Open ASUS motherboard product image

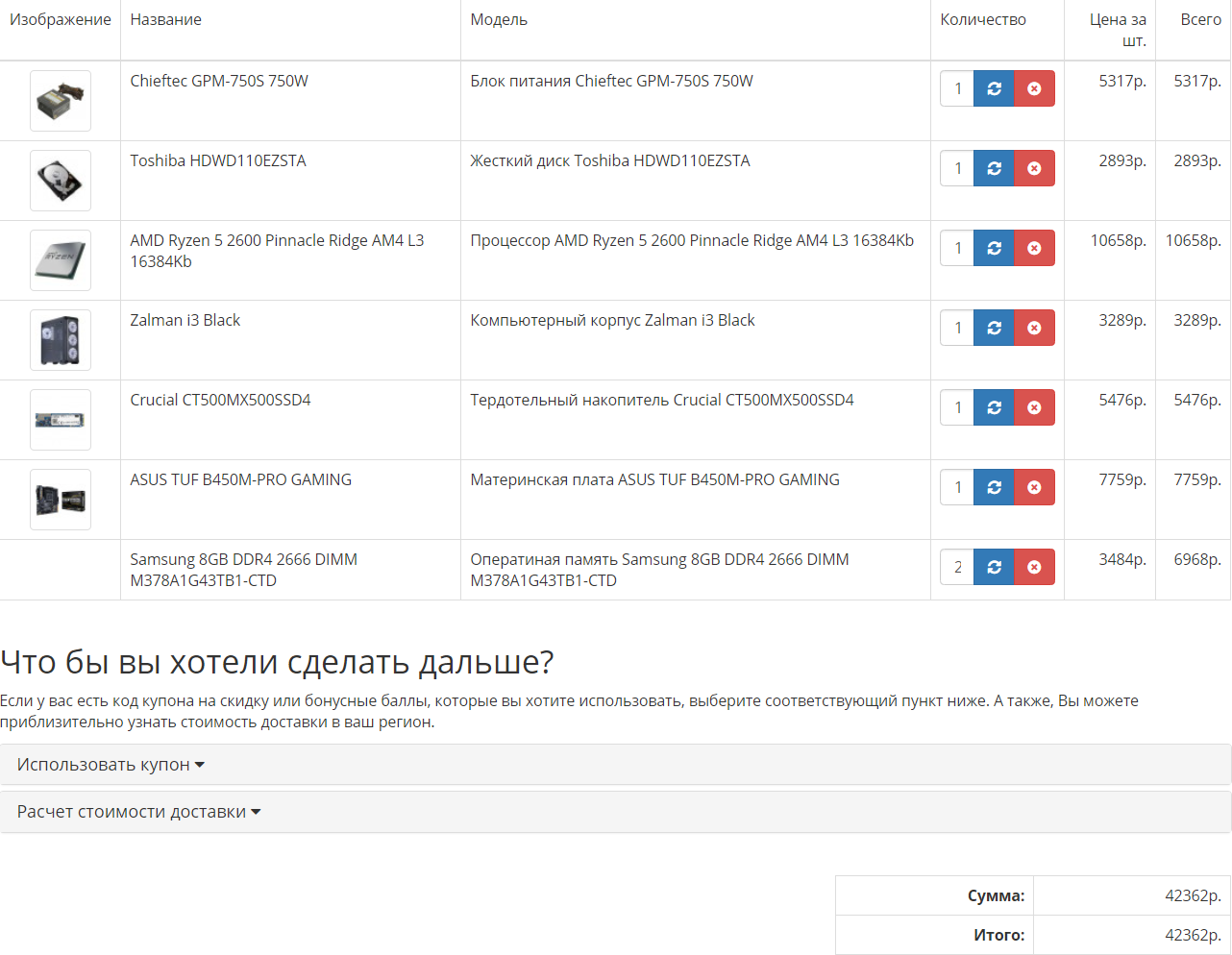61,500
